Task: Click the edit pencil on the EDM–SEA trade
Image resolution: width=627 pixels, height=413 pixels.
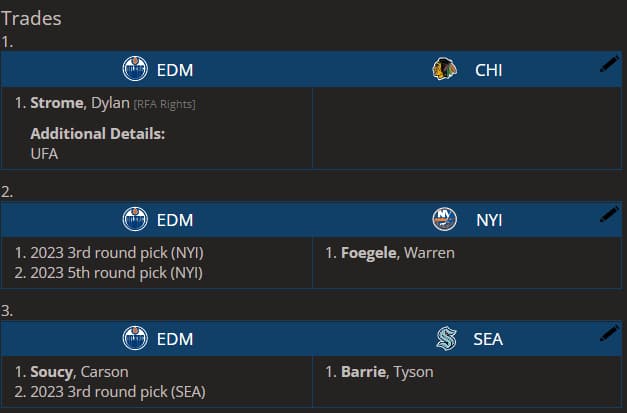Action: coord(609,333)
